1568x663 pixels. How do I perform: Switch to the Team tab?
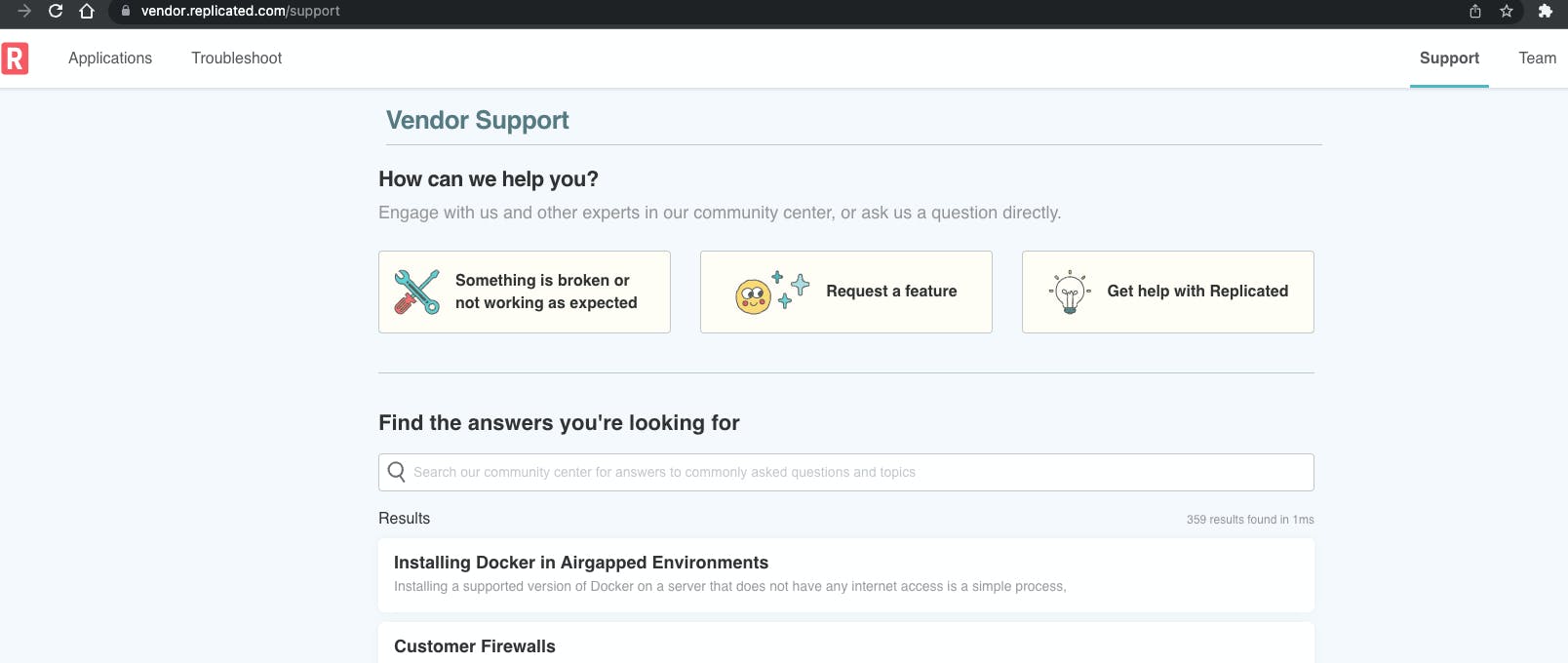[1537, 58]
